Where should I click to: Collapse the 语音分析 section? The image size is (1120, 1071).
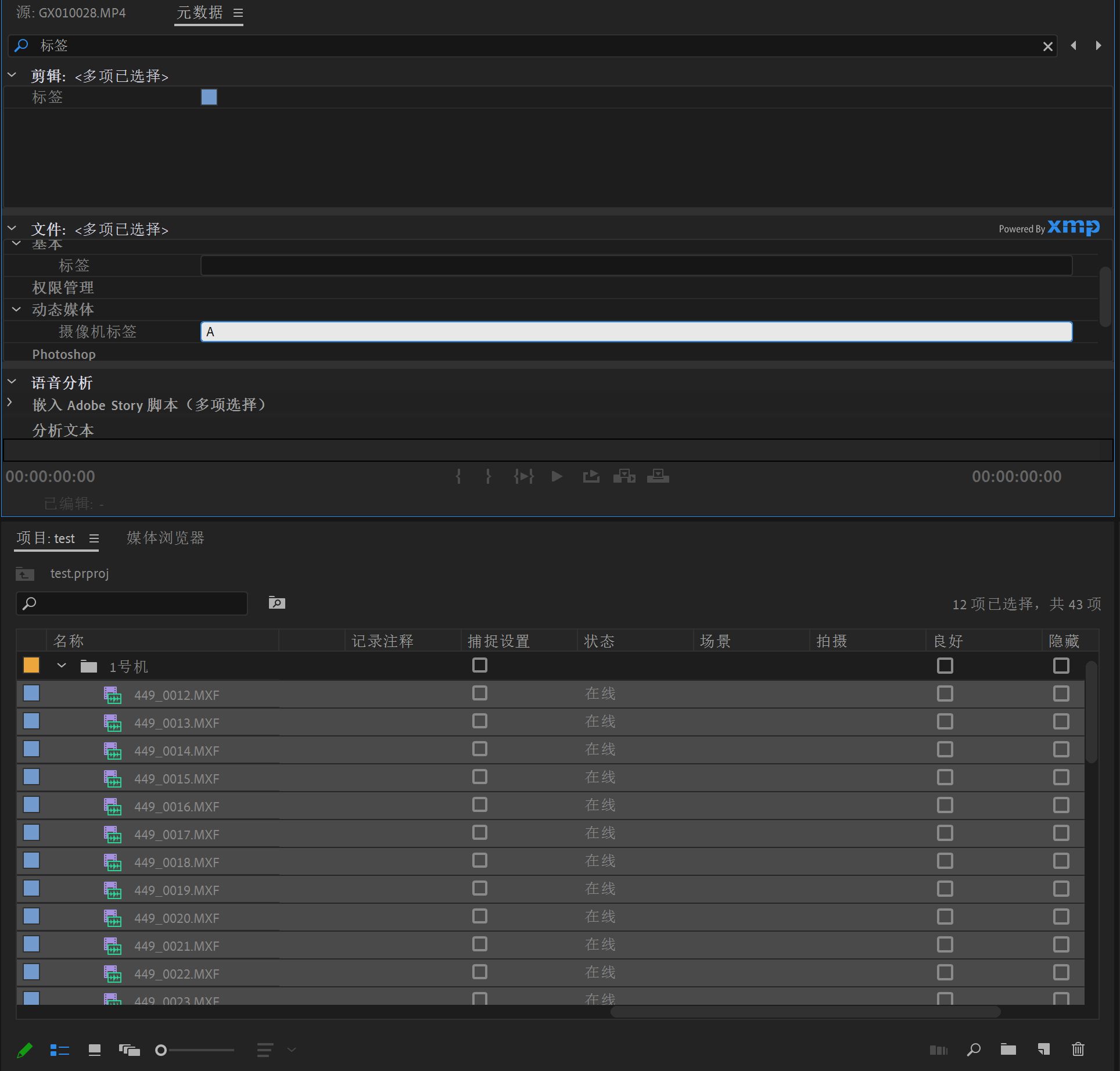tap(12, 382)
